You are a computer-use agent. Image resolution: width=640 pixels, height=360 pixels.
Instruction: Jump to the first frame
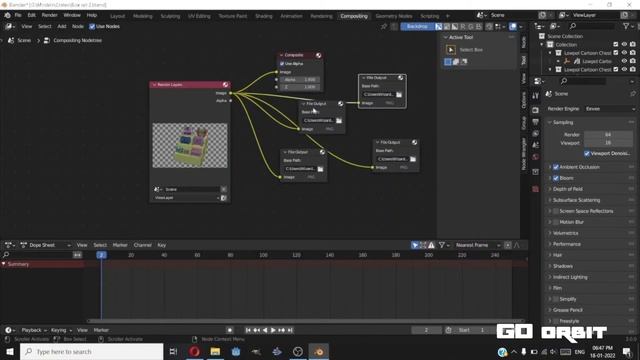pos(248,330)
